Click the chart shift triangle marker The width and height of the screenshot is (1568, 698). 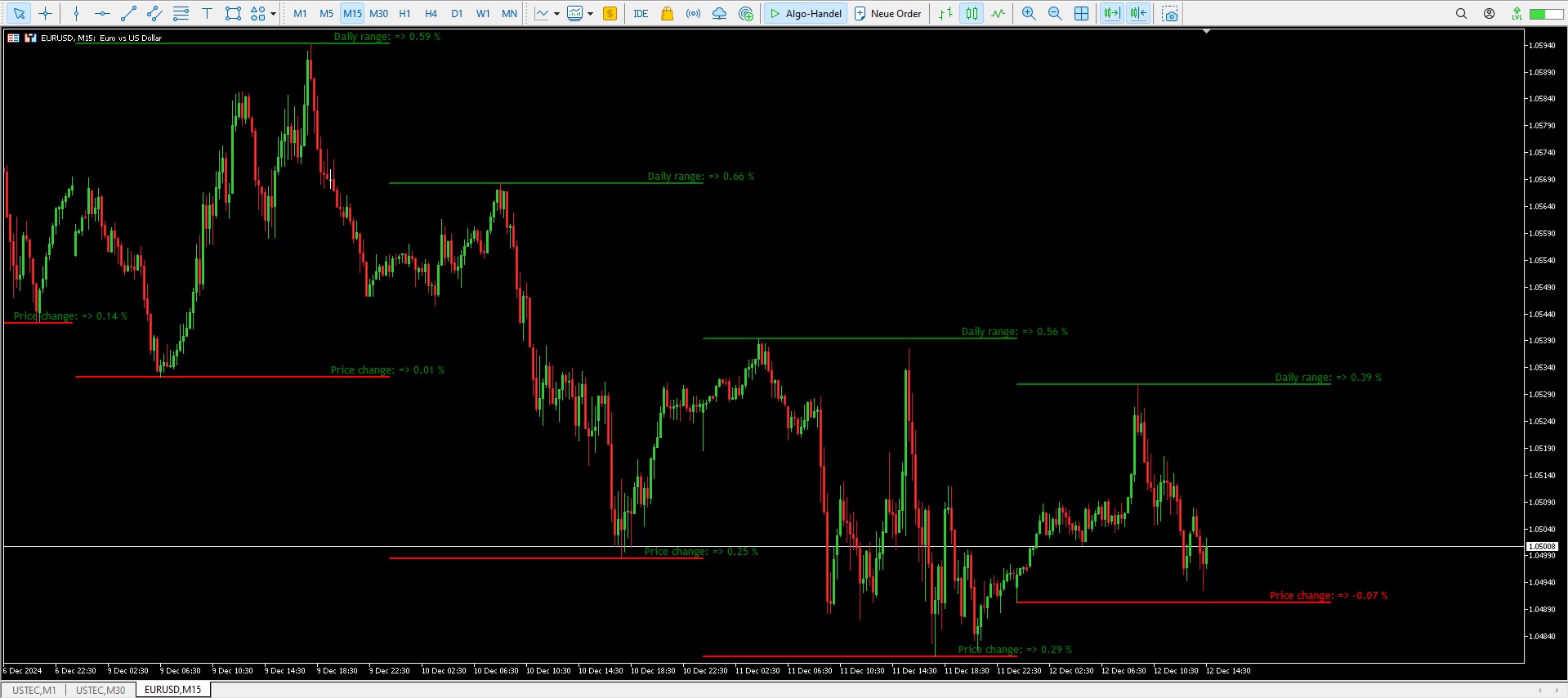[1206, 31]
